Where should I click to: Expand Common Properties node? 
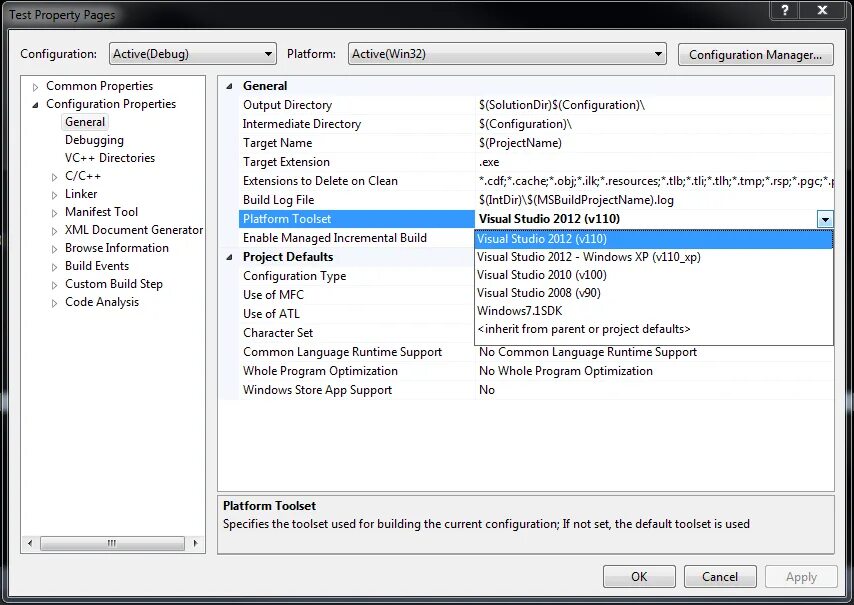tap(35, 87)
